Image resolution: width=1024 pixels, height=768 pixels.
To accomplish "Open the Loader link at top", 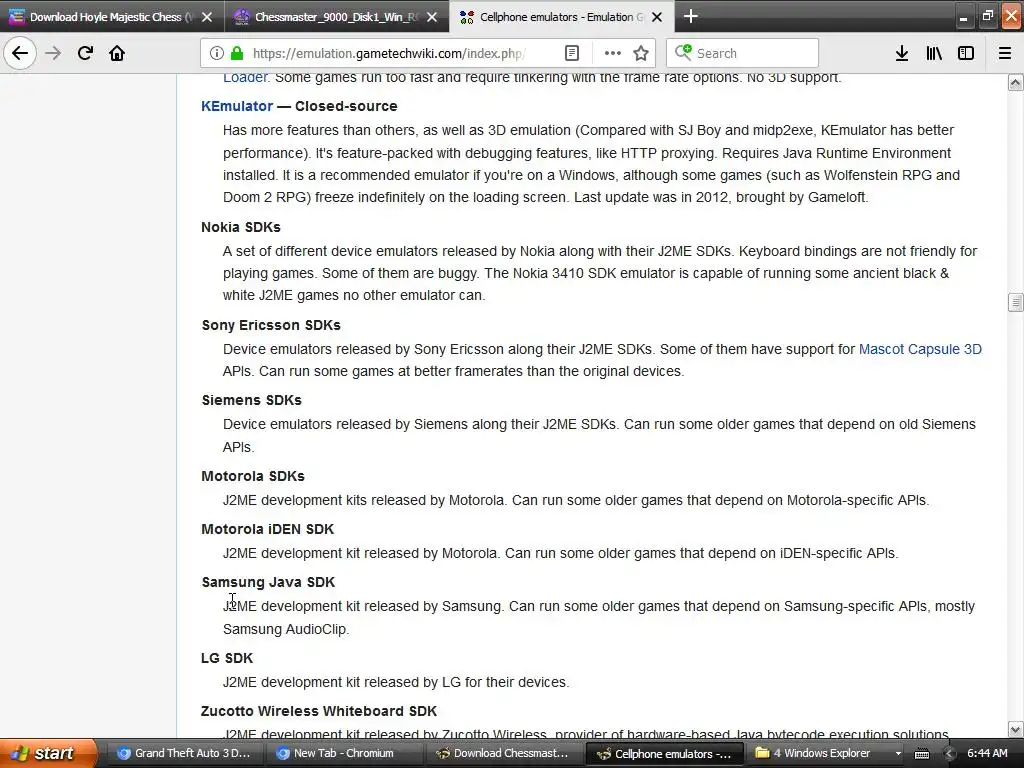I will (x=245, y=77).
